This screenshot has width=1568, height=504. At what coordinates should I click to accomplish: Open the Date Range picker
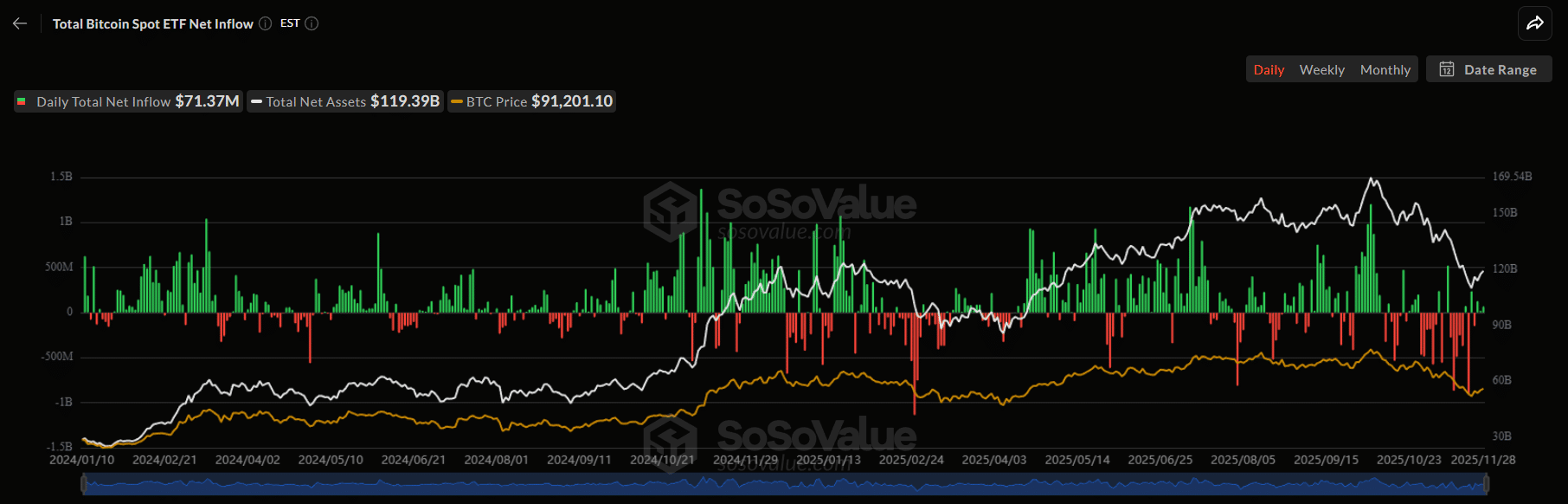coord(1489,69)
